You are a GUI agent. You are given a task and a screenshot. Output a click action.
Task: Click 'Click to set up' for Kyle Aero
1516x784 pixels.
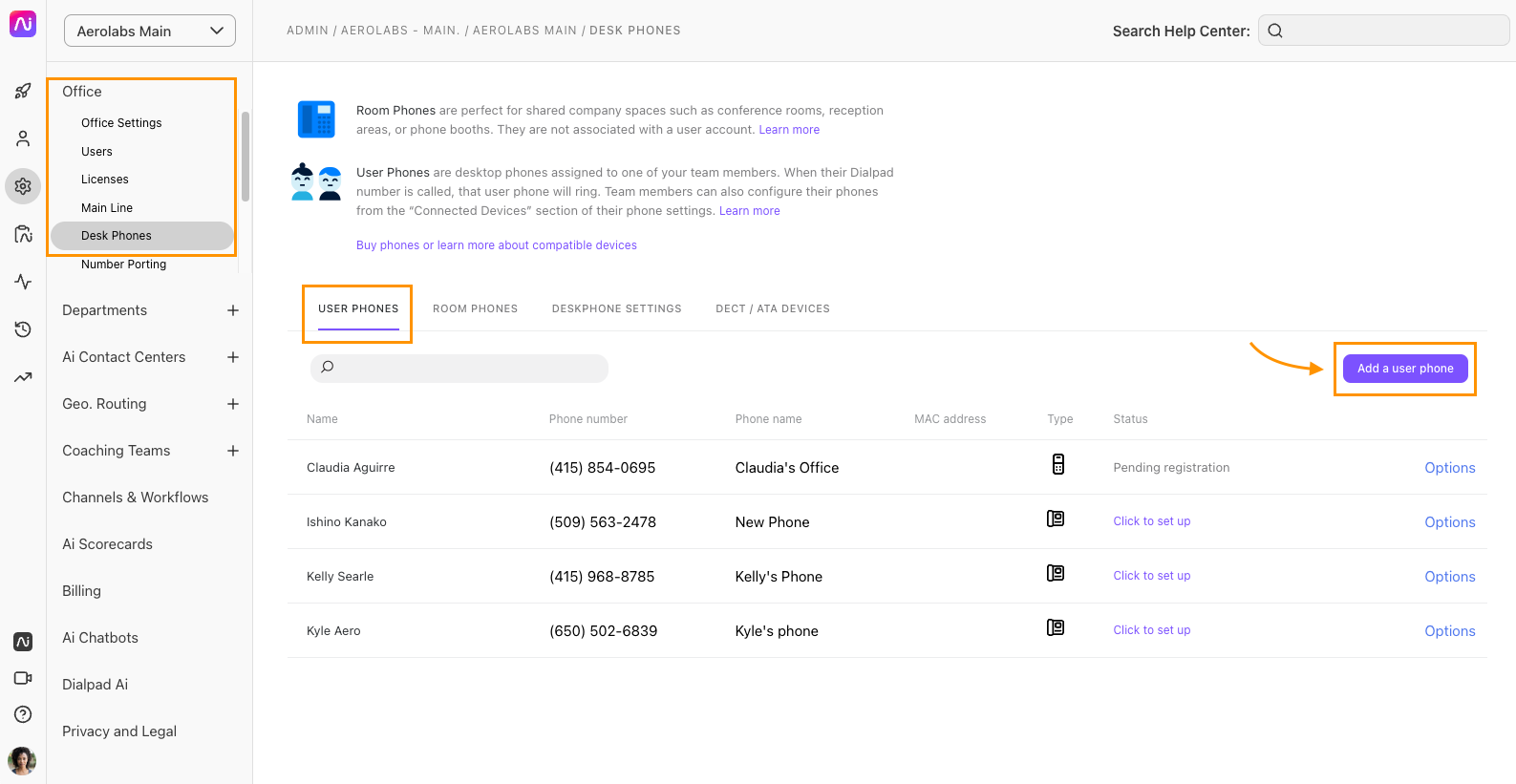pyautogui.click(x=1152, y=630)
